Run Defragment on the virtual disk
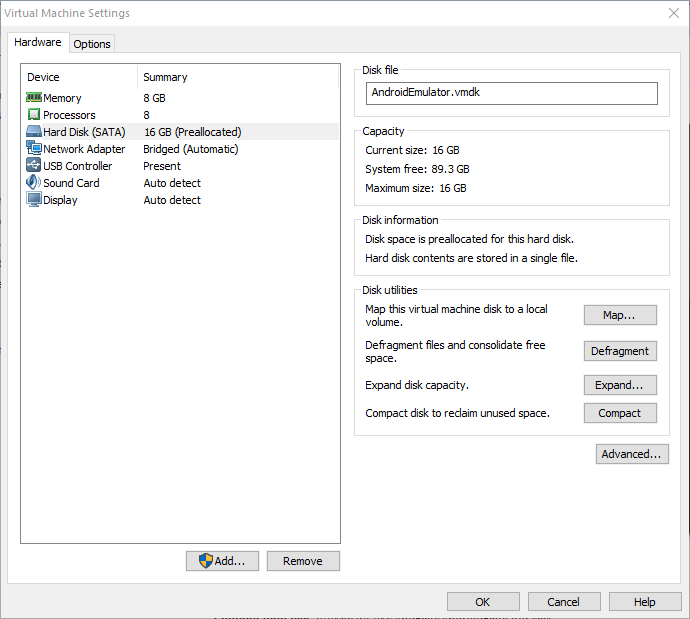Screen dimensions: 690x619 (620, 351)
